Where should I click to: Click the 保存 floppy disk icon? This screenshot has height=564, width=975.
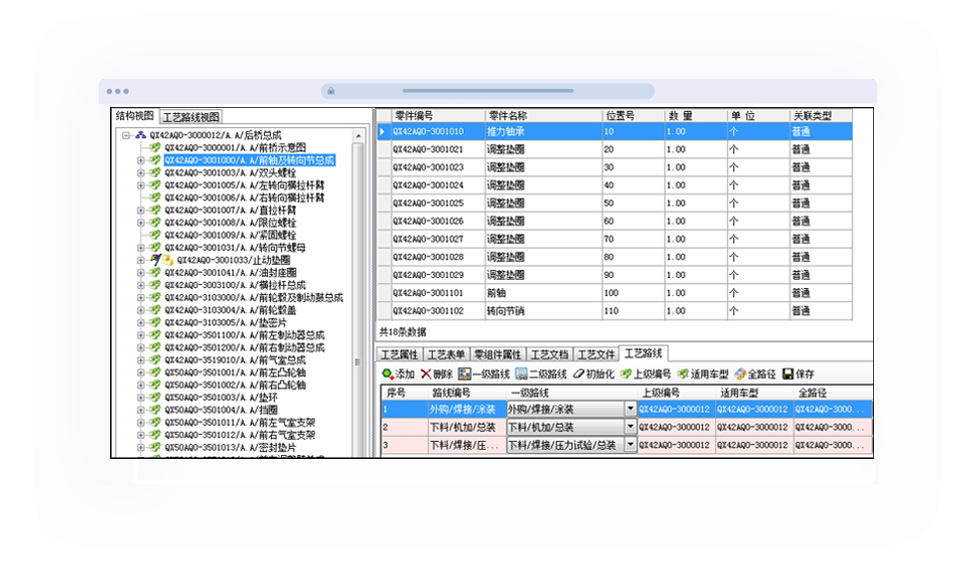787,374
